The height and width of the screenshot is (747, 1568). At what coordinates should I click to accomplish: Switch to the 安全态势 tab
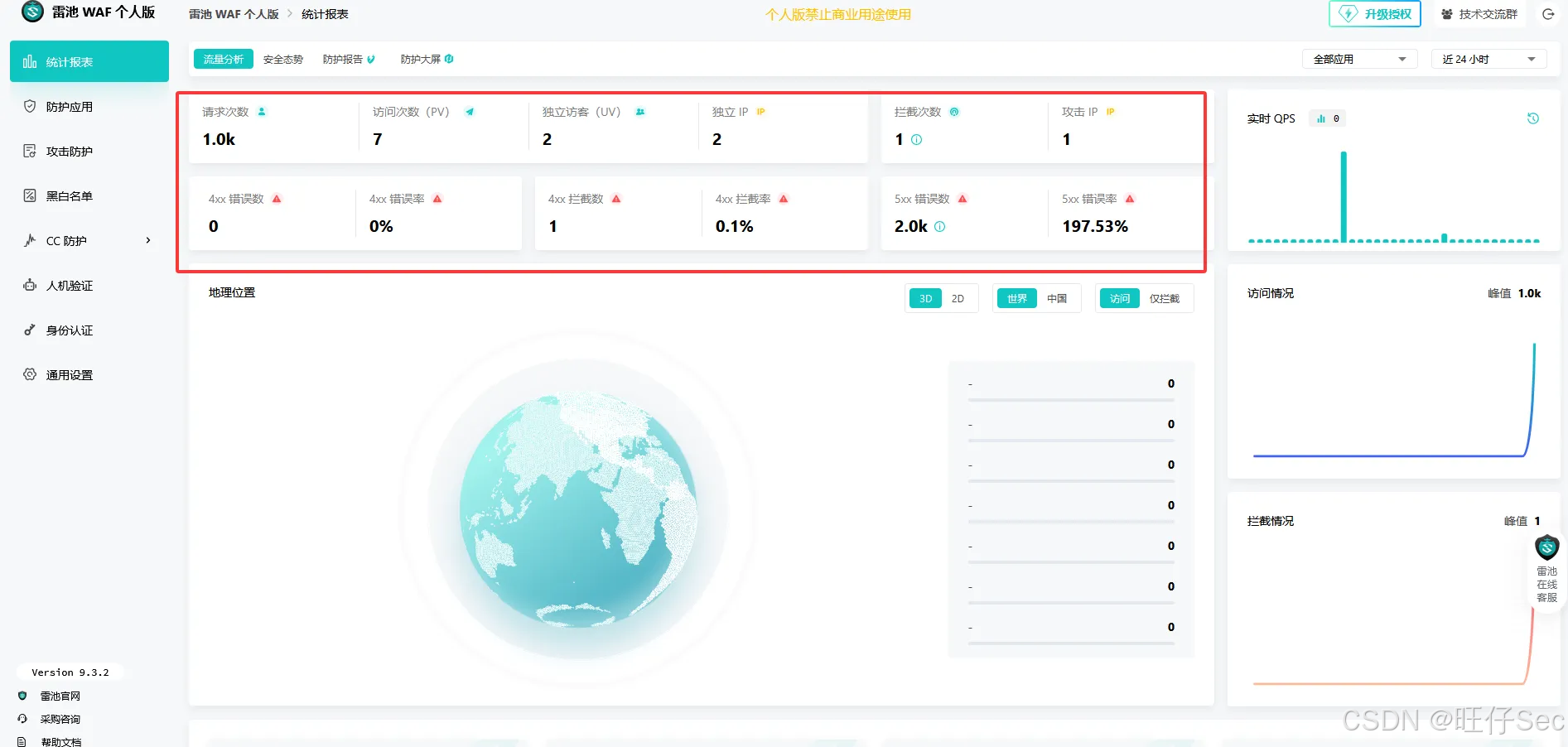[283, 59]
